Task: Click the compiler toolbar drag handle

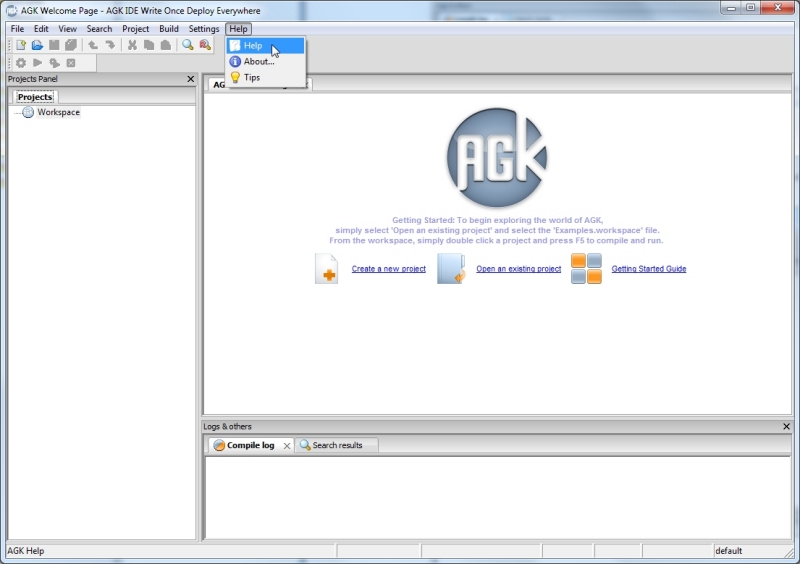Action: pyautogui.click(x=10, y=63)
